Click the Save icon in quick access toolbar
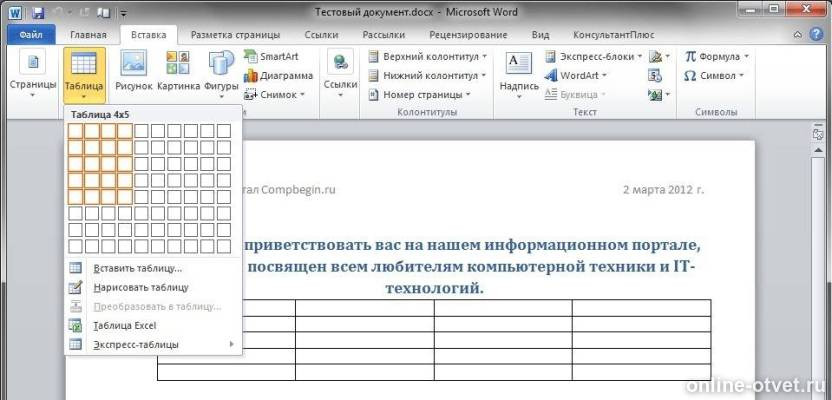Viewport: 832px width, 400px height. 38,12
